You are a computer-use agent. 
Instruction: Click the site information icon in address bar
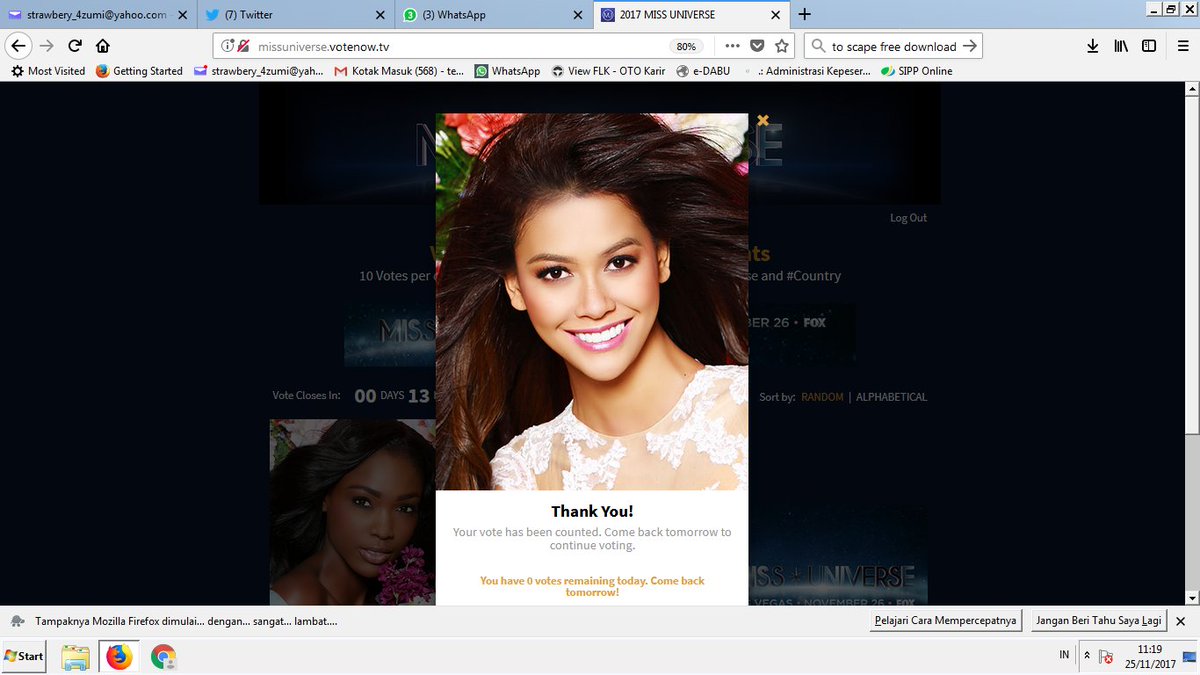(227, 46)
